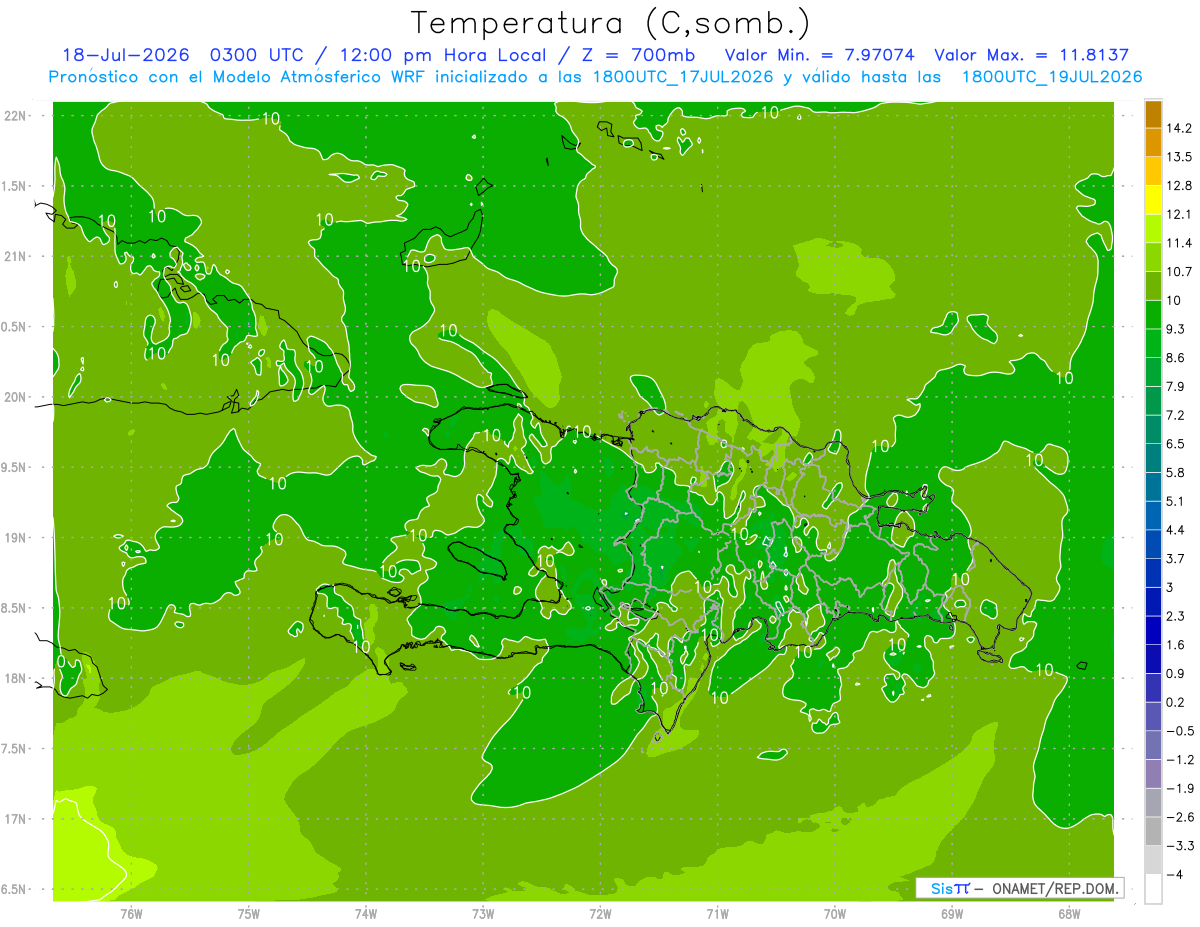Click the latitude label "21N"
The image size is (1200, 927).
[x=14, y=257]
